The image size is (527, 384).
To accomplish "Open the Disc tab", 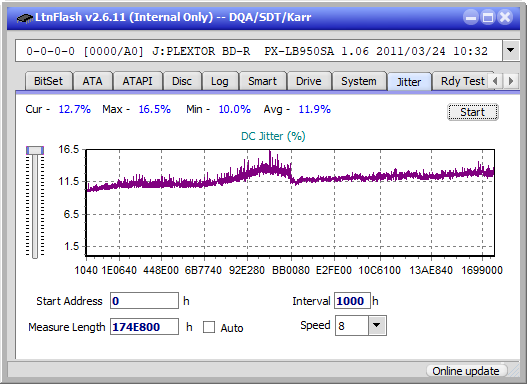I will tap(182, 81).
